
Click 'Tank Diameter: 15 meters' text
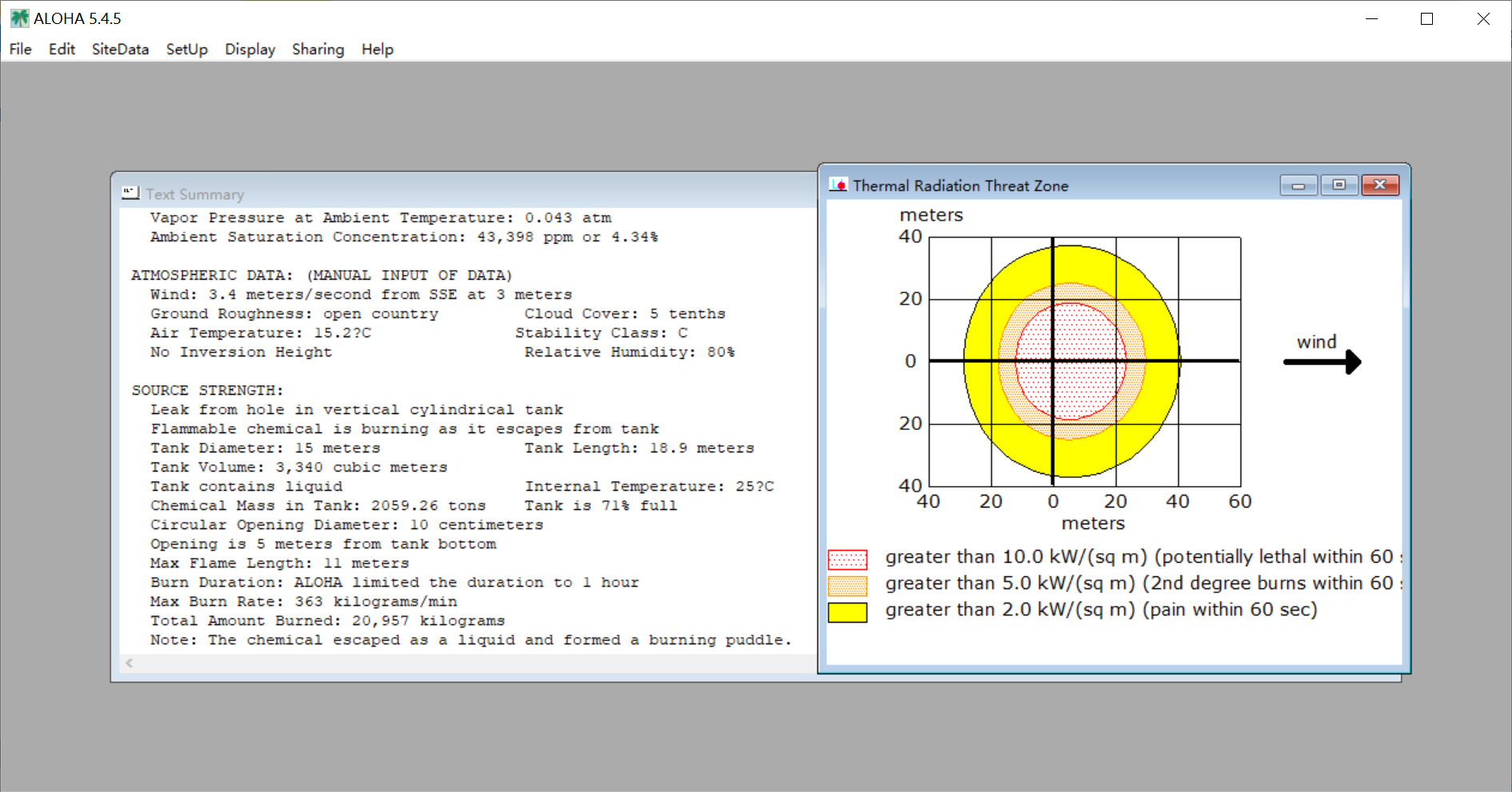265,448
